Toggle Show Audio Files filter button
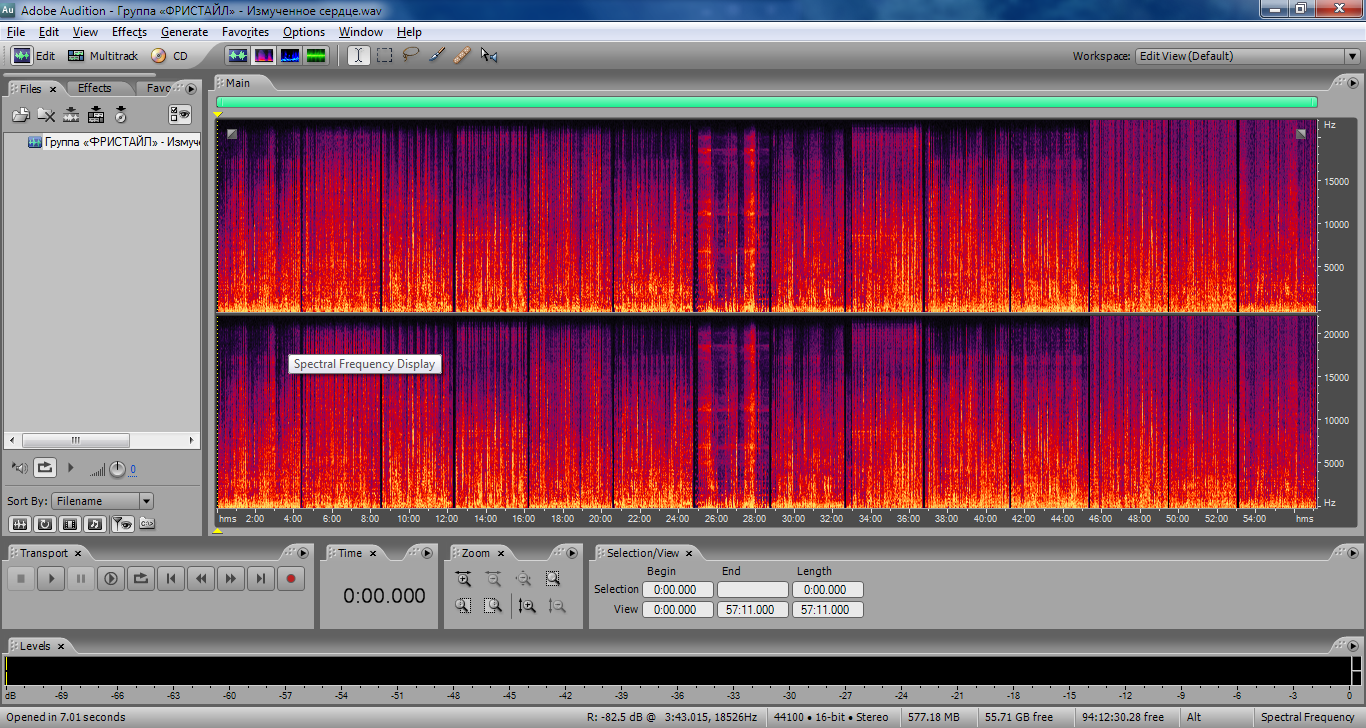Image resolution: width=1366 pixels, height=728 pixels. [x=20, y=523]
